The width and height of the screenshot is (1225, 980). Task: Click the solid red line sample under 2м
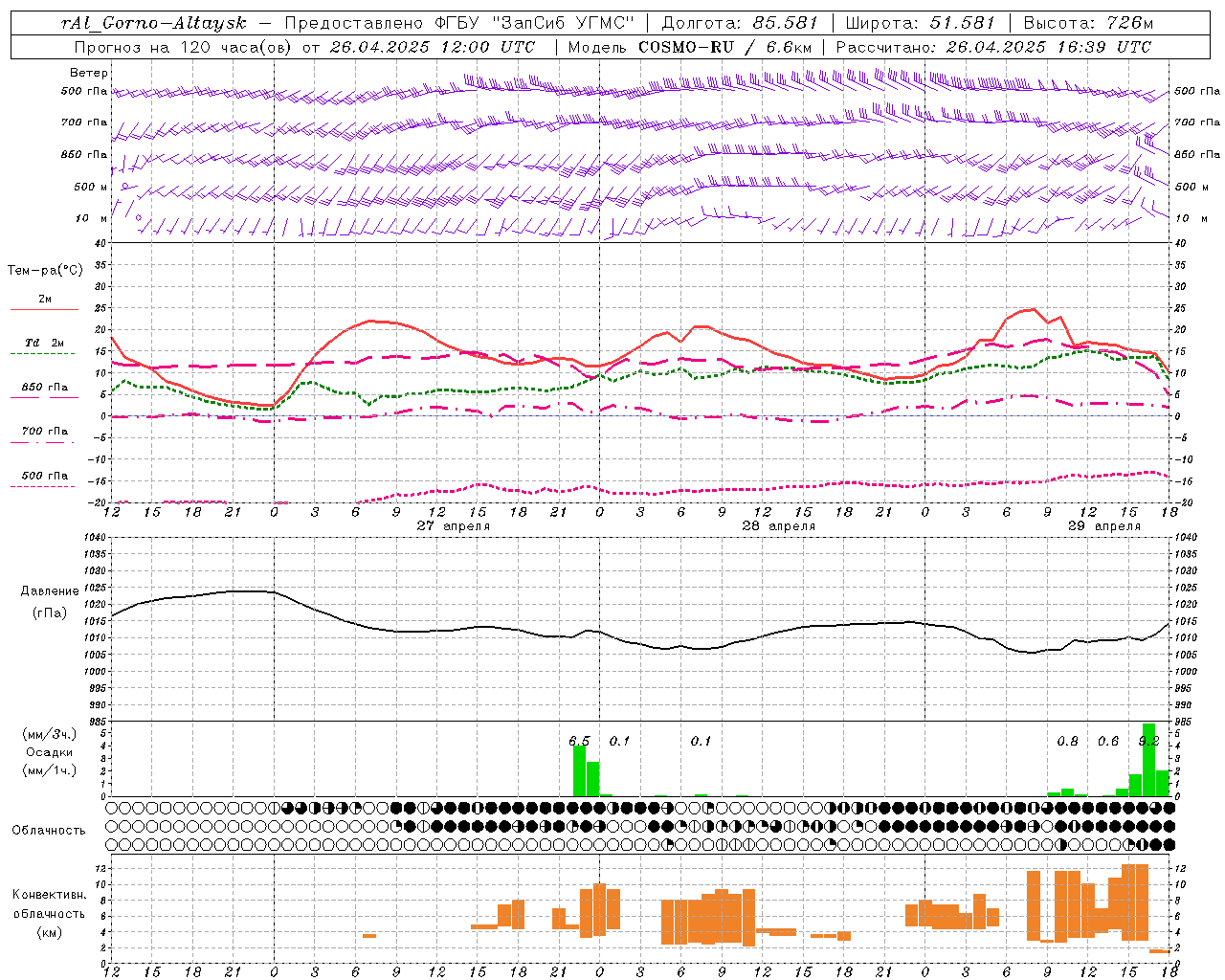pos(45,310)
